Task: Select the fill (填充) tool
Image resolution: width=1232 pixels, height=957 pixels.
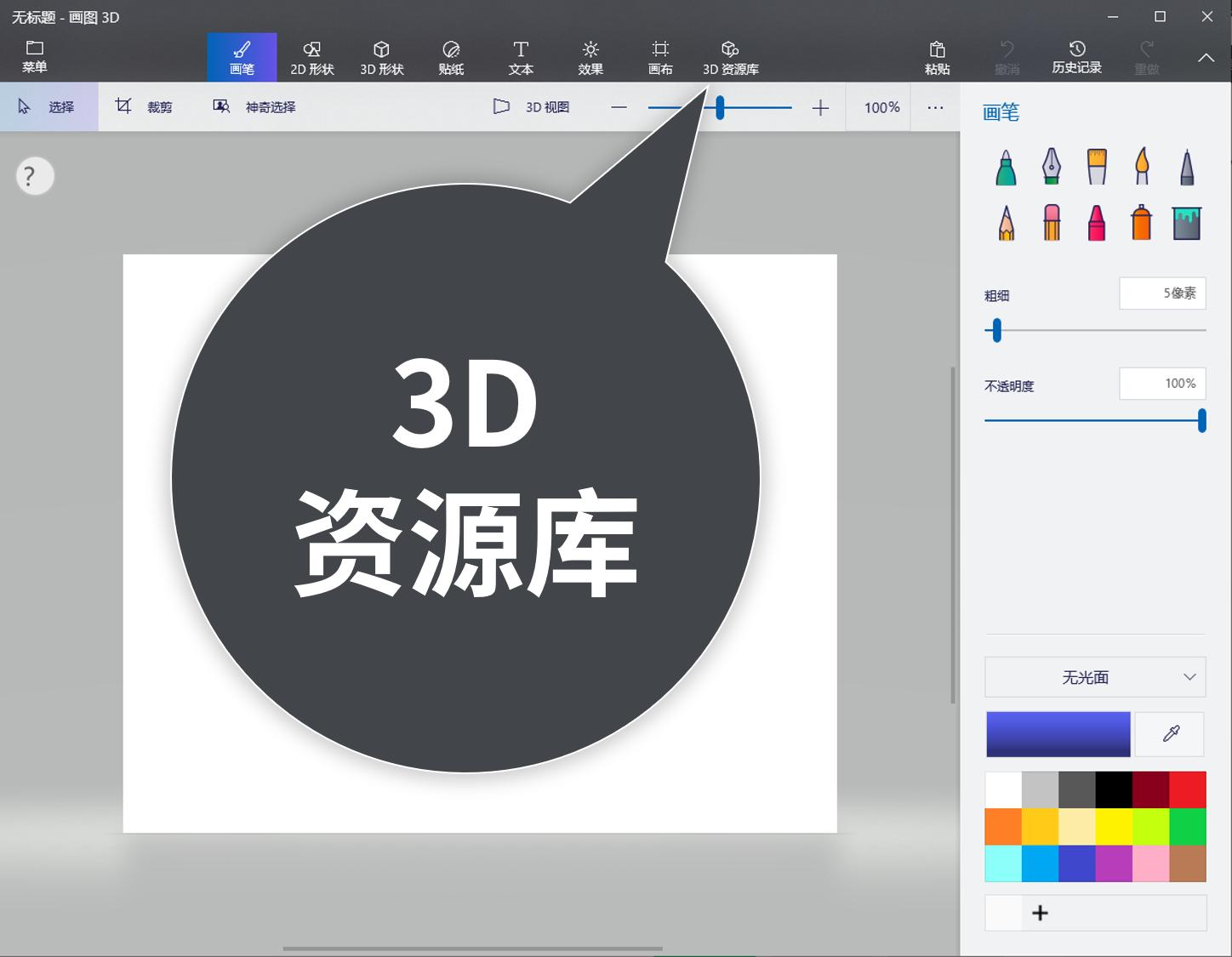Action: (1186, 221)
